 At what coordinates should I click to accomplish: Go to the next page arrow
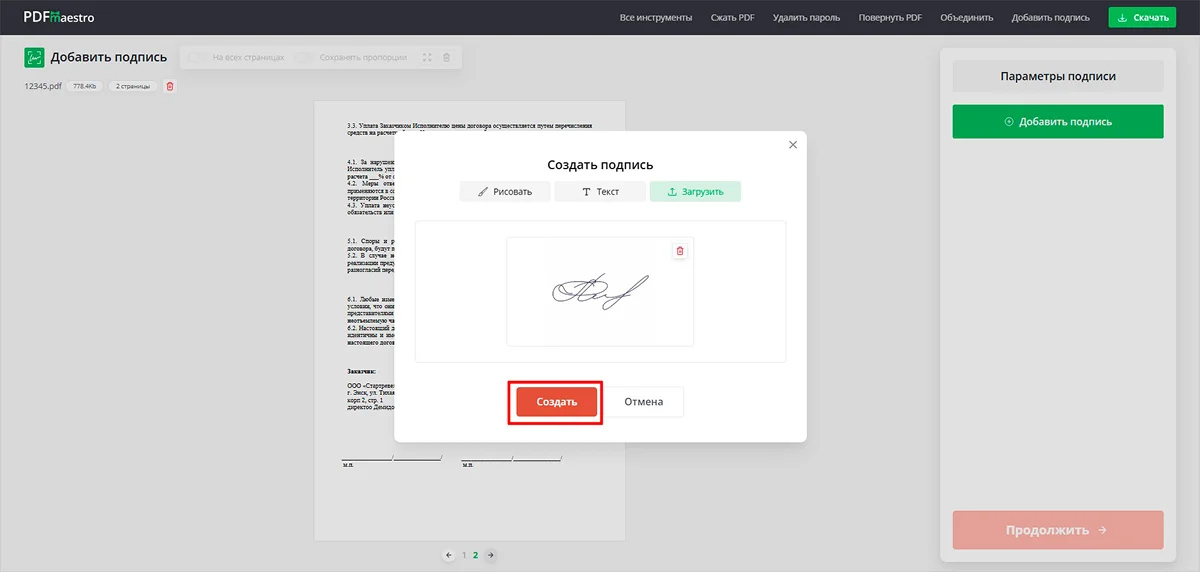pyautogui.click(x=490, y=555)
